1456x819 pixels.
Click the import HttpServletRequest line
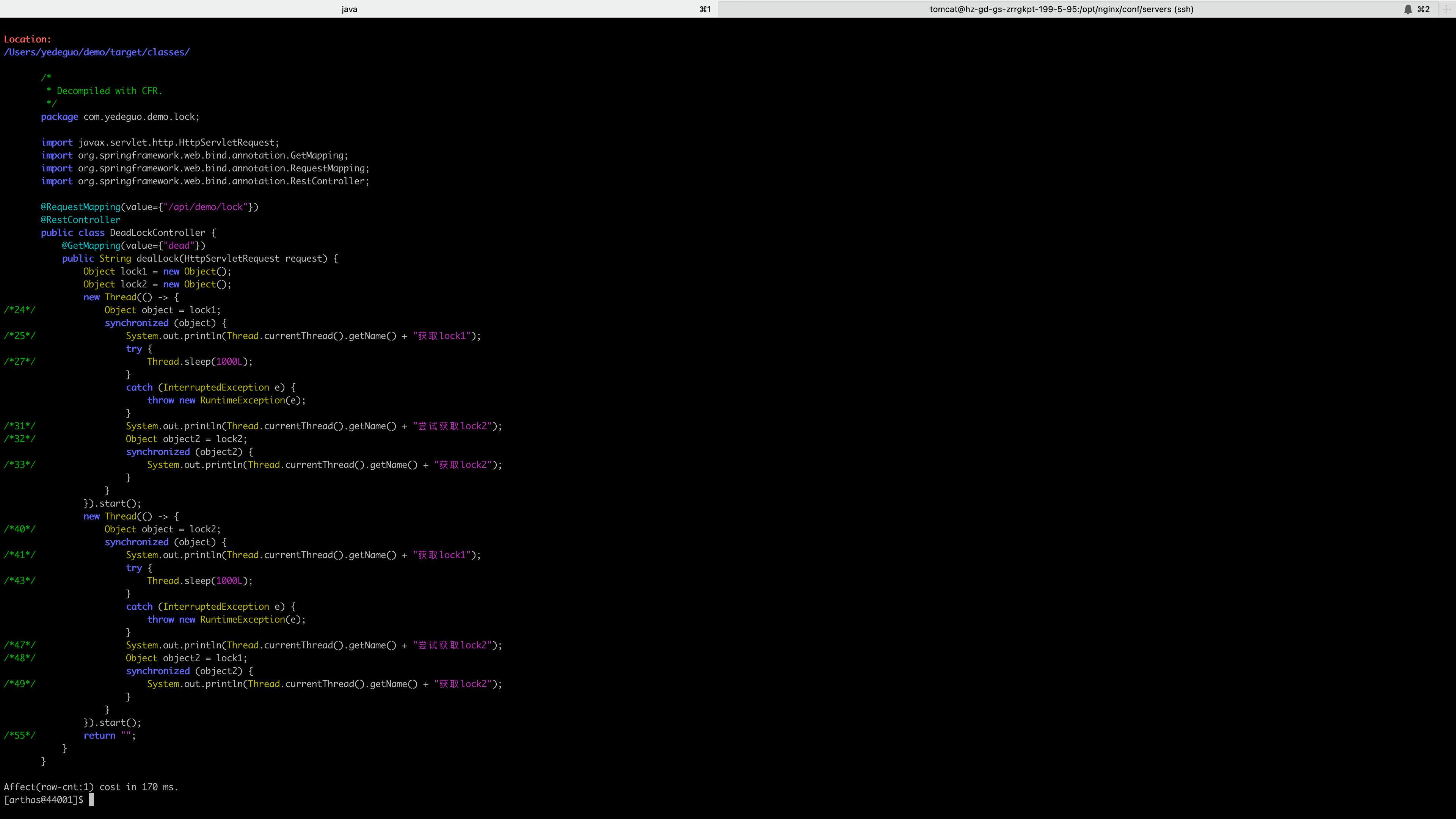[x=160, y=143]
